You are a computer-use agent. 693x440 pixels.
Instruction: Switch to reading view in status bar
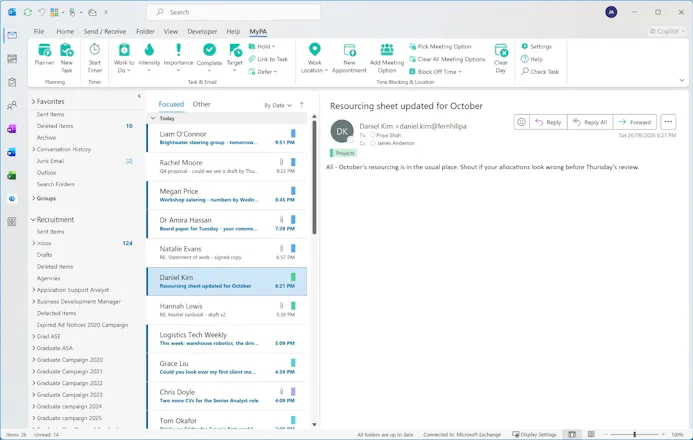click(591, 434)
